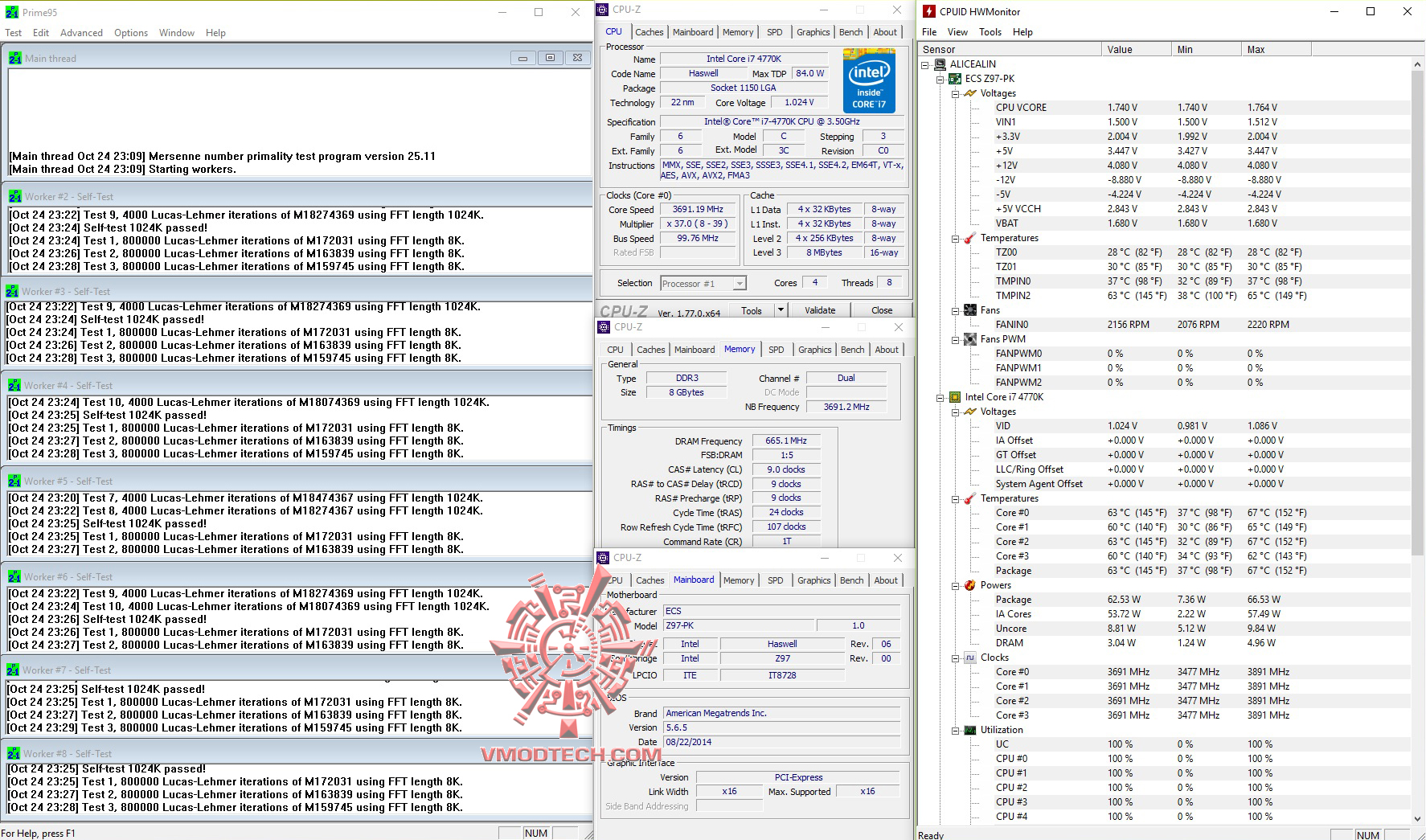This screenshot has height=840, width=1426.
Task: Click the Worker #5 Self-Test window icon
Action: [14, 481]
